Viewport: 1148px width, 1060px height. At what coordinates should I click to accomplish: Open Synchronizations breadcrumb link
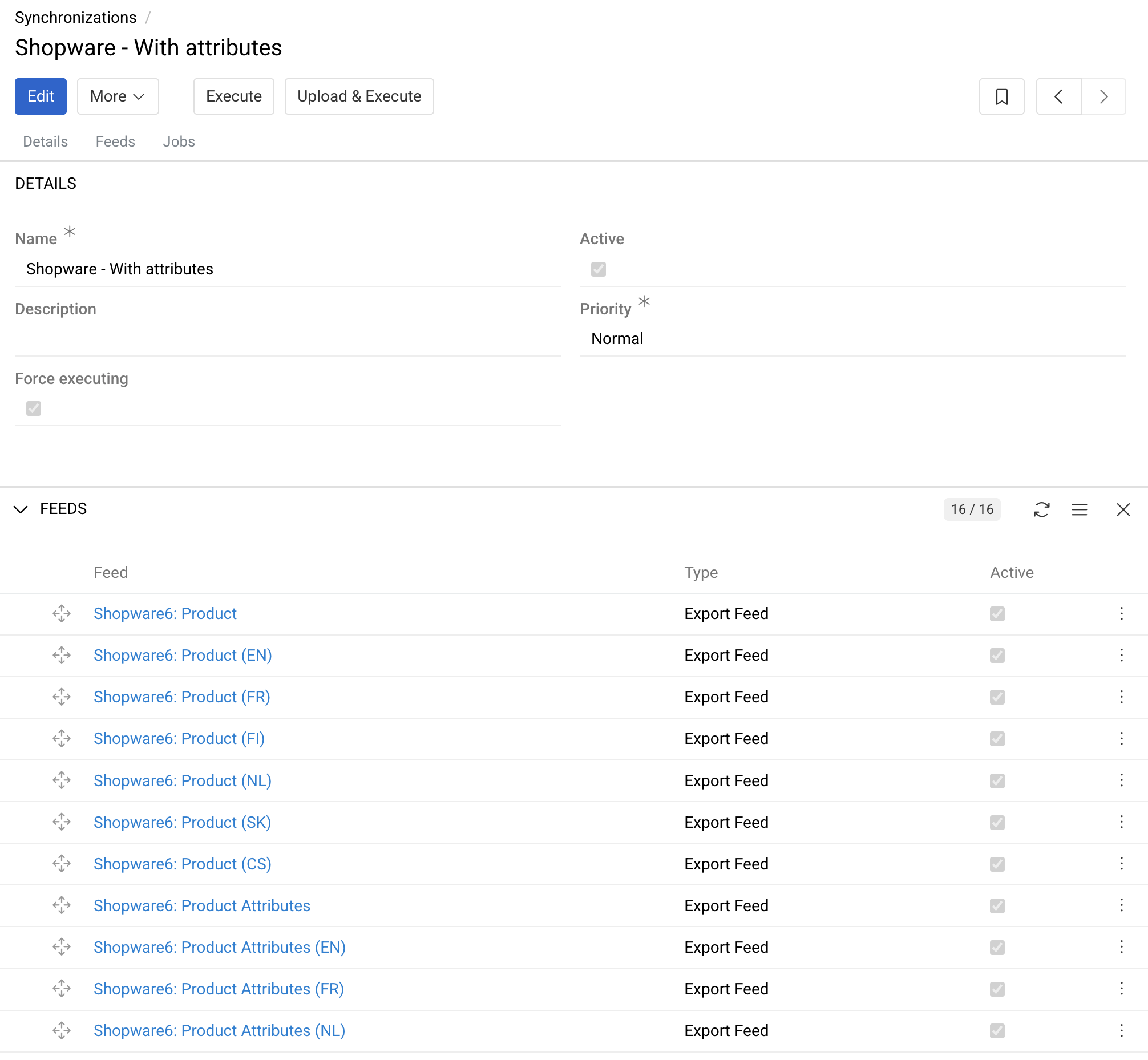[76, 18]
